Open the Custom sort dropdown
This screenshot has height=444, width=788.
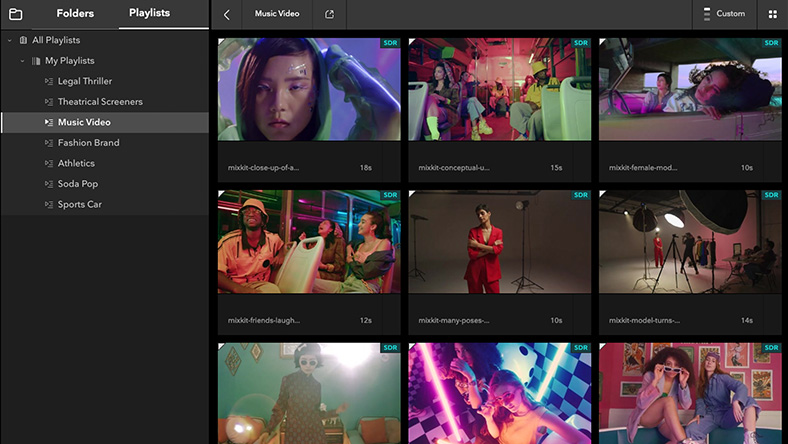724,14
